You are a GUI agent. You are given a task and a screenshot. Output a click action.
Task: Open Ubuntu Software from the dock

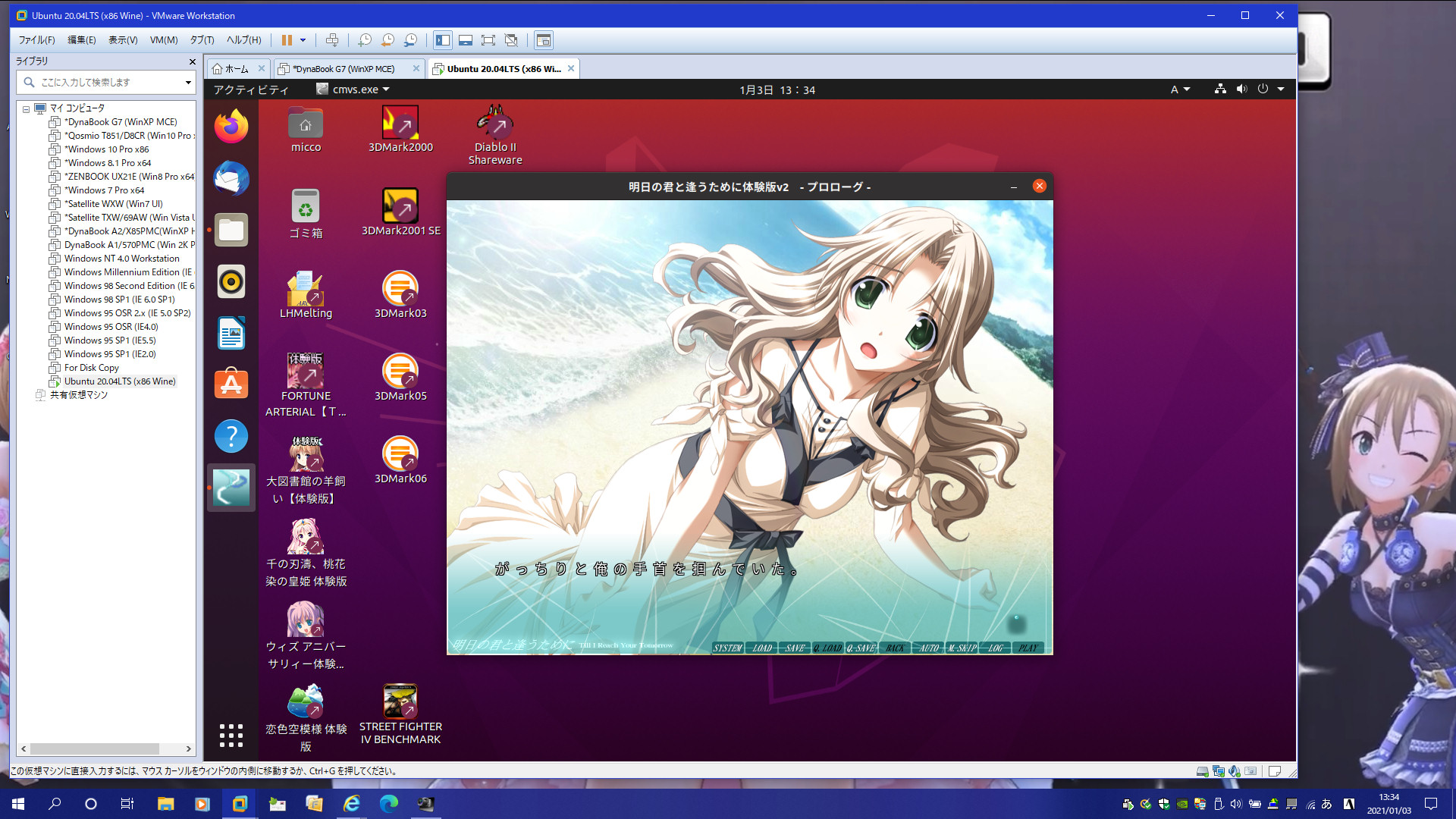pyautogui.click(x=231, y=384)
